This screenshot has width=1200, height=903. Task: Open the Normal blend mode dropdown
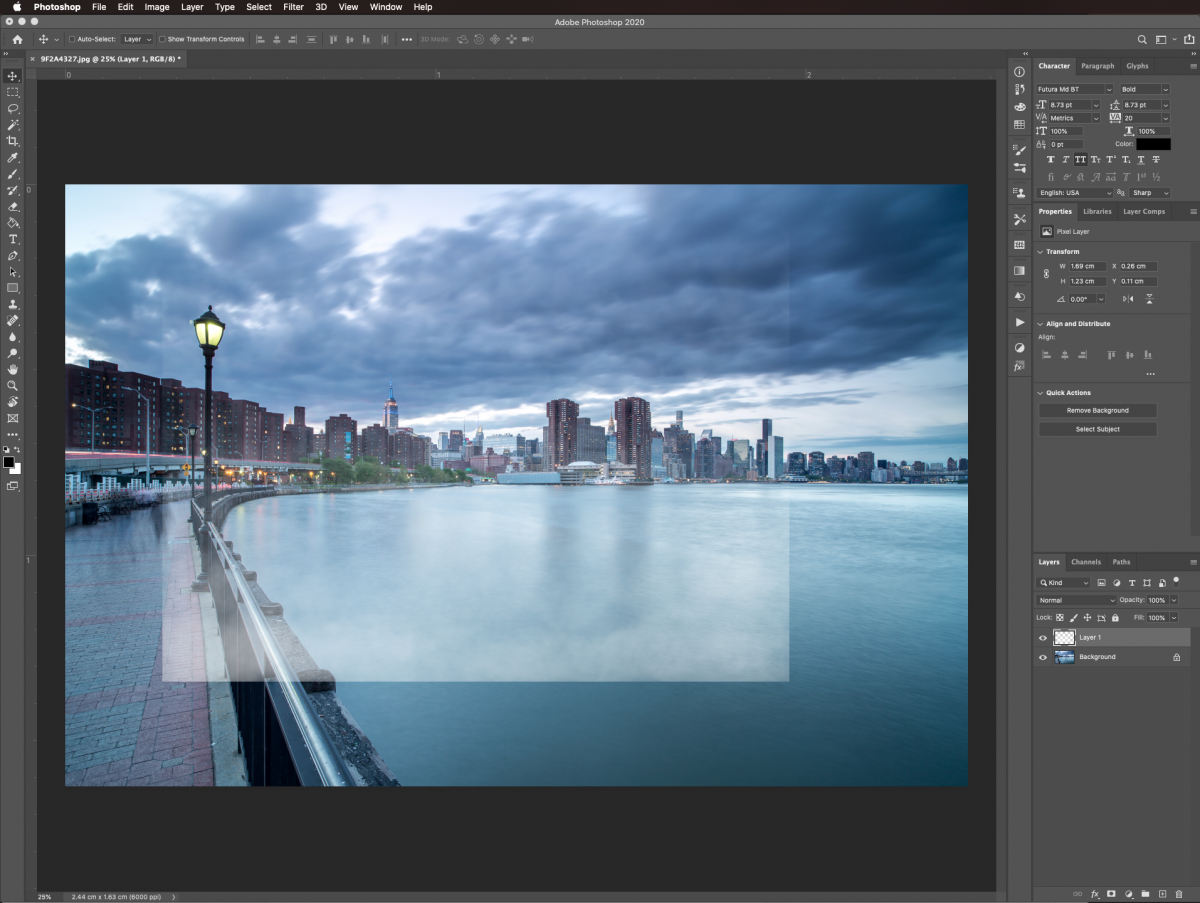(x=1076, y=600)
